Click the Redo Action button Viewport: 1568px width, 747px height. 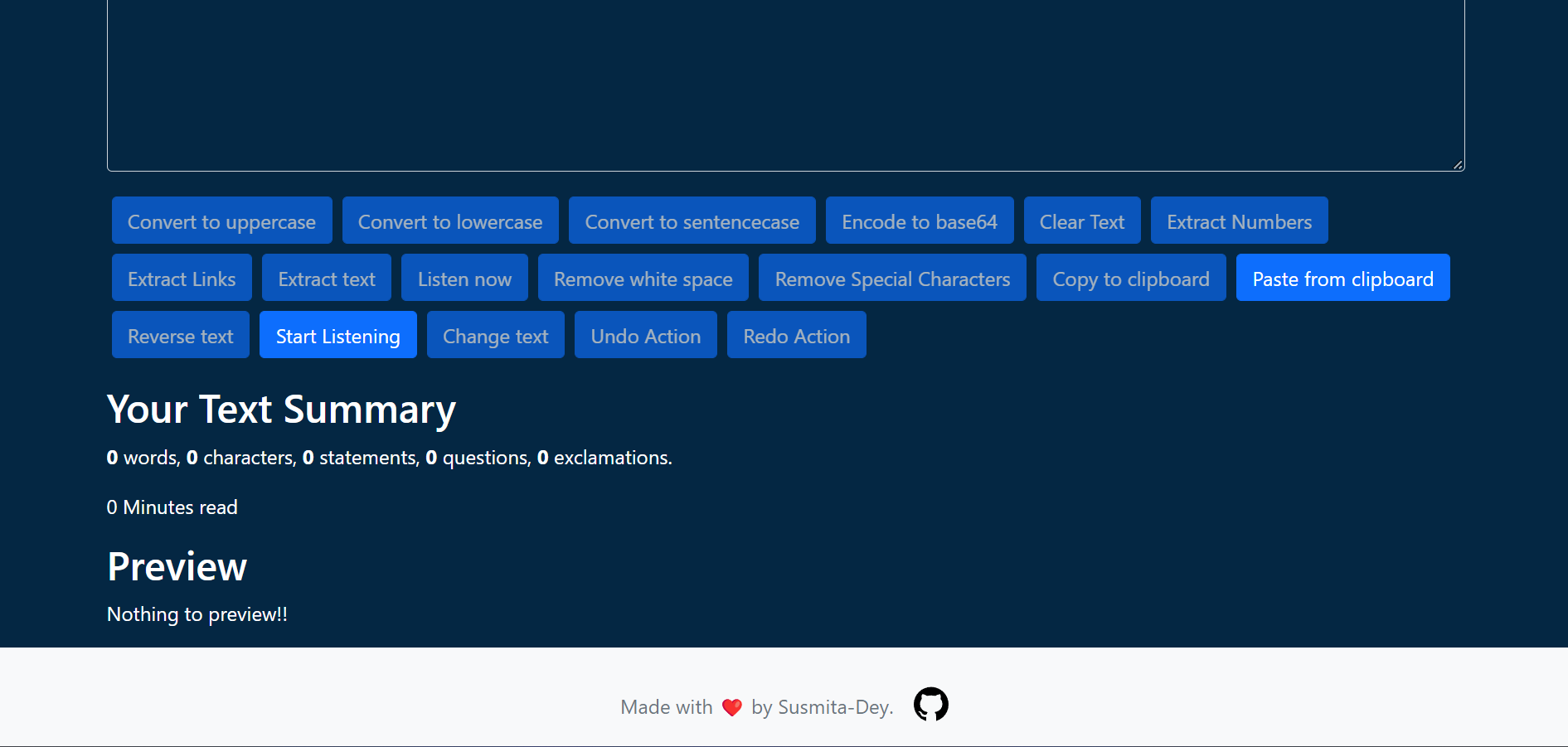(x=797, y=335)
